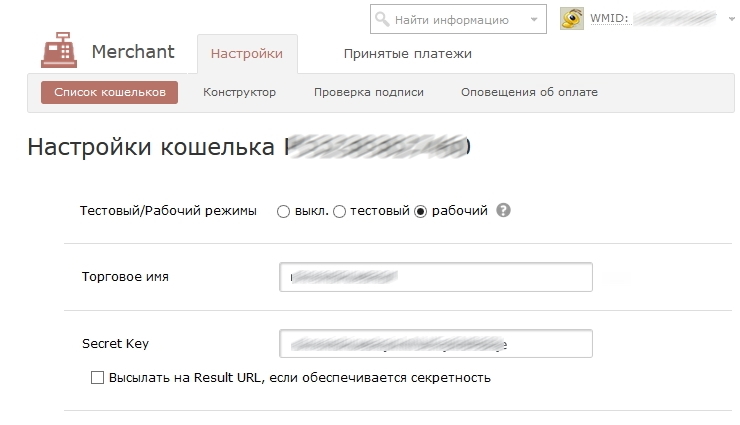Go to the "Конструктор" submenu item
The height and width of the screenshot is (425, 740).
(x=239, y=93)
